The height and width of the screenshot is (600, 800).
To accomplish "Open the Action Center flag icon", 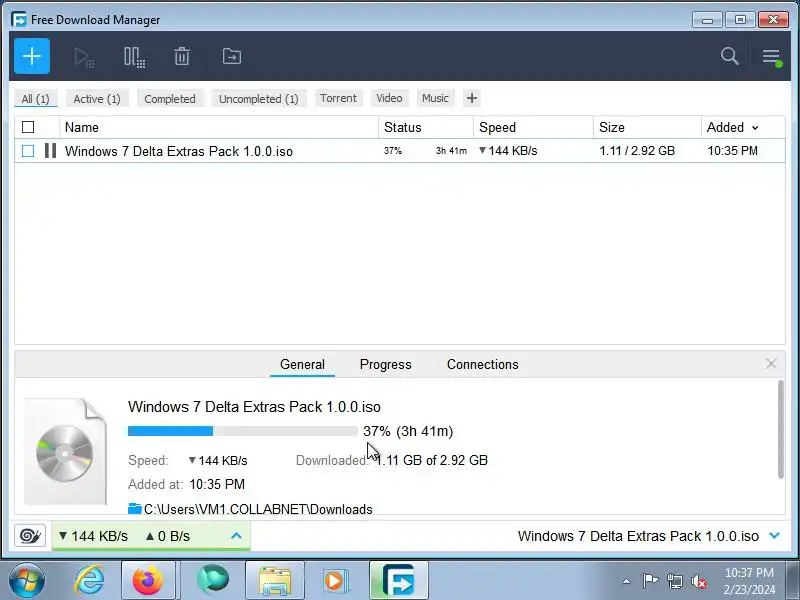I will [650, 581].
